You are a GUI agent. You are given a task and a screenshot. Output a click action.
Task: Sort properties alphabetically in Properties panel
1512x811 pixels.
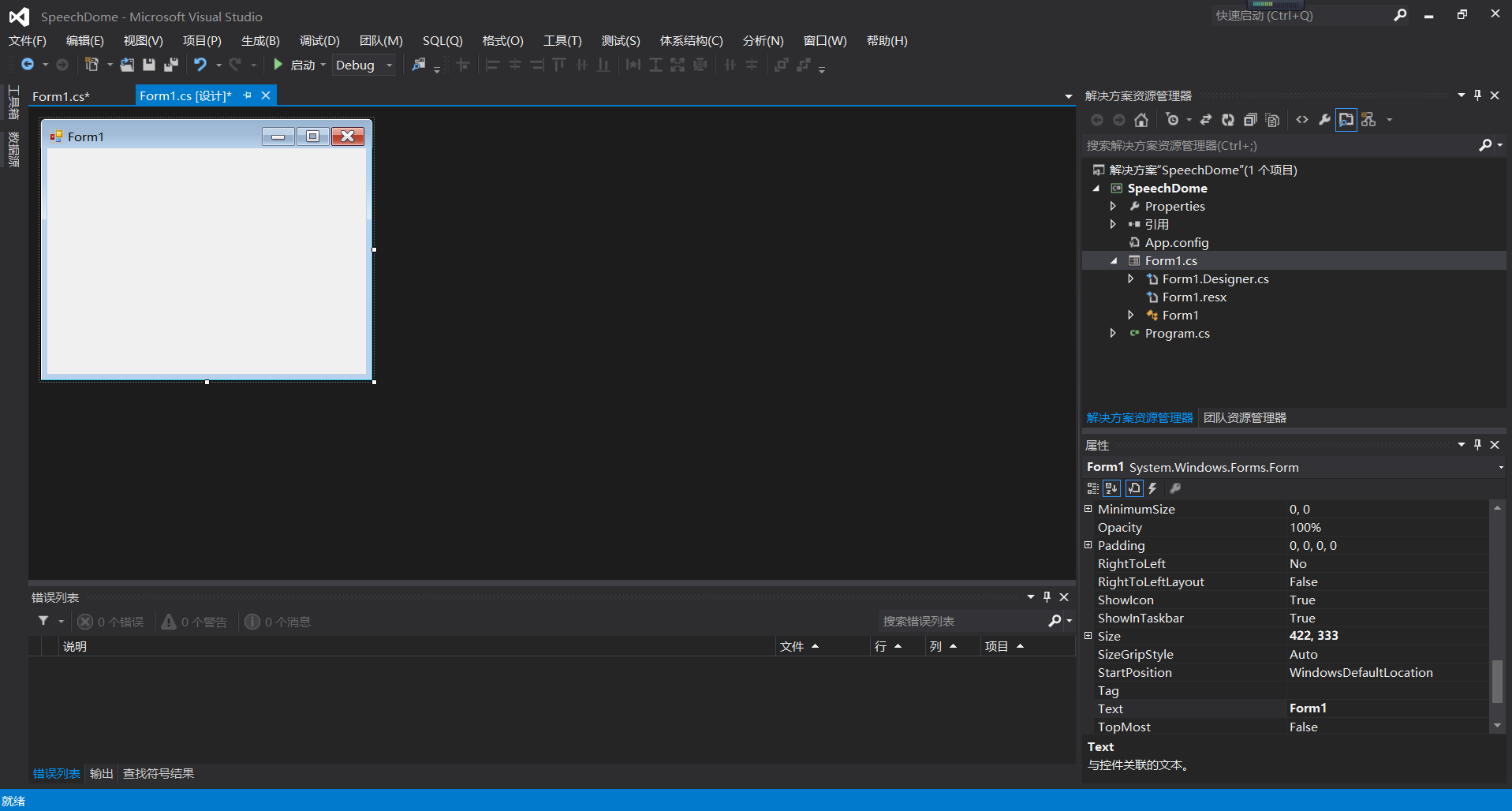[x=1111, y=488]
